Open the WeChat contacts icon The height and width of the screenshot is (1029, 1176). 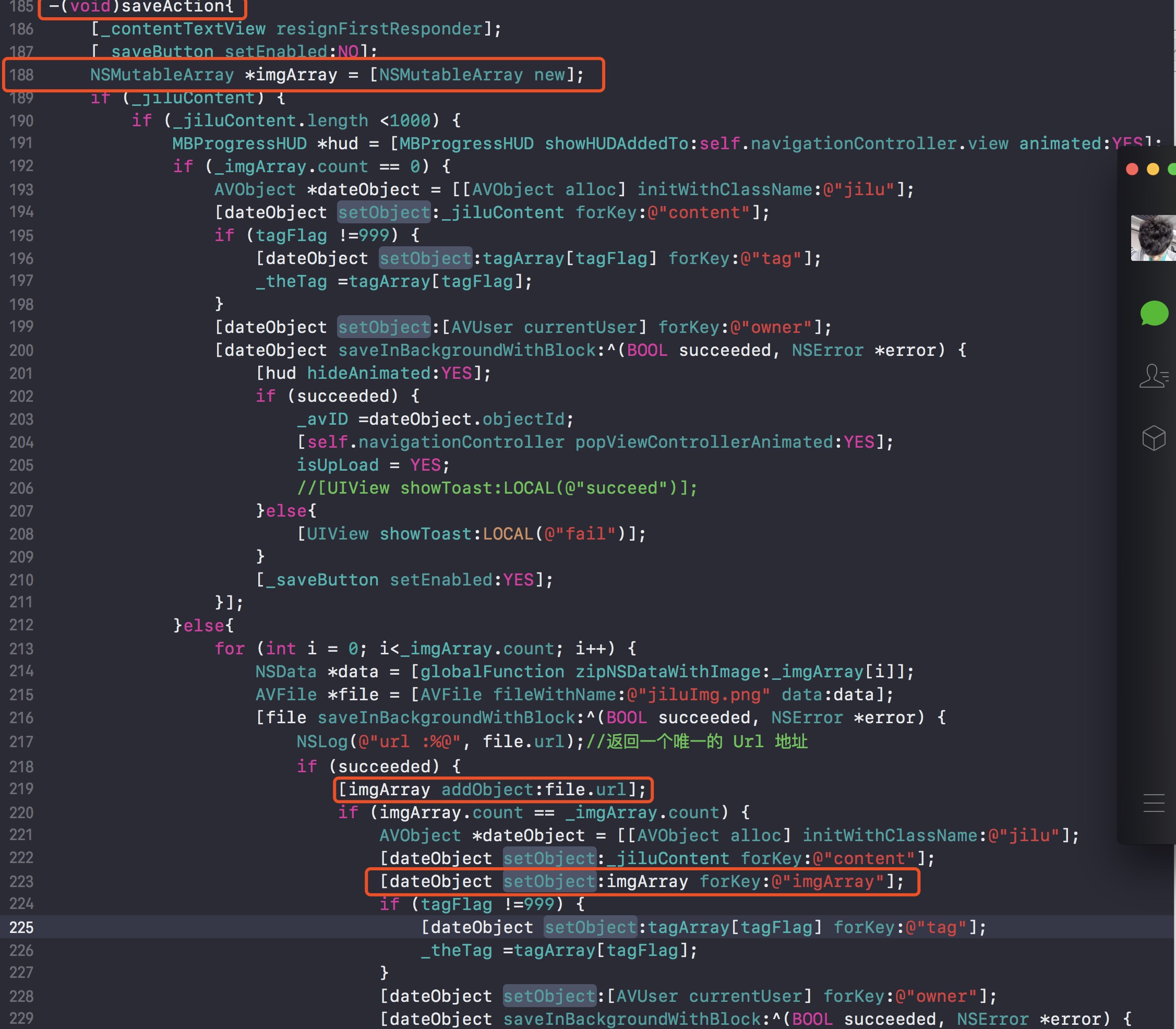click(x=1153, y=376)
